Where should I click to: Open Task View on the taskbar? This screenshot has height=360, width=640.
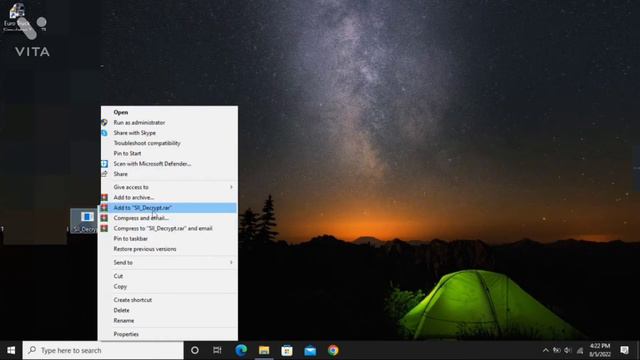click(217, 350)
